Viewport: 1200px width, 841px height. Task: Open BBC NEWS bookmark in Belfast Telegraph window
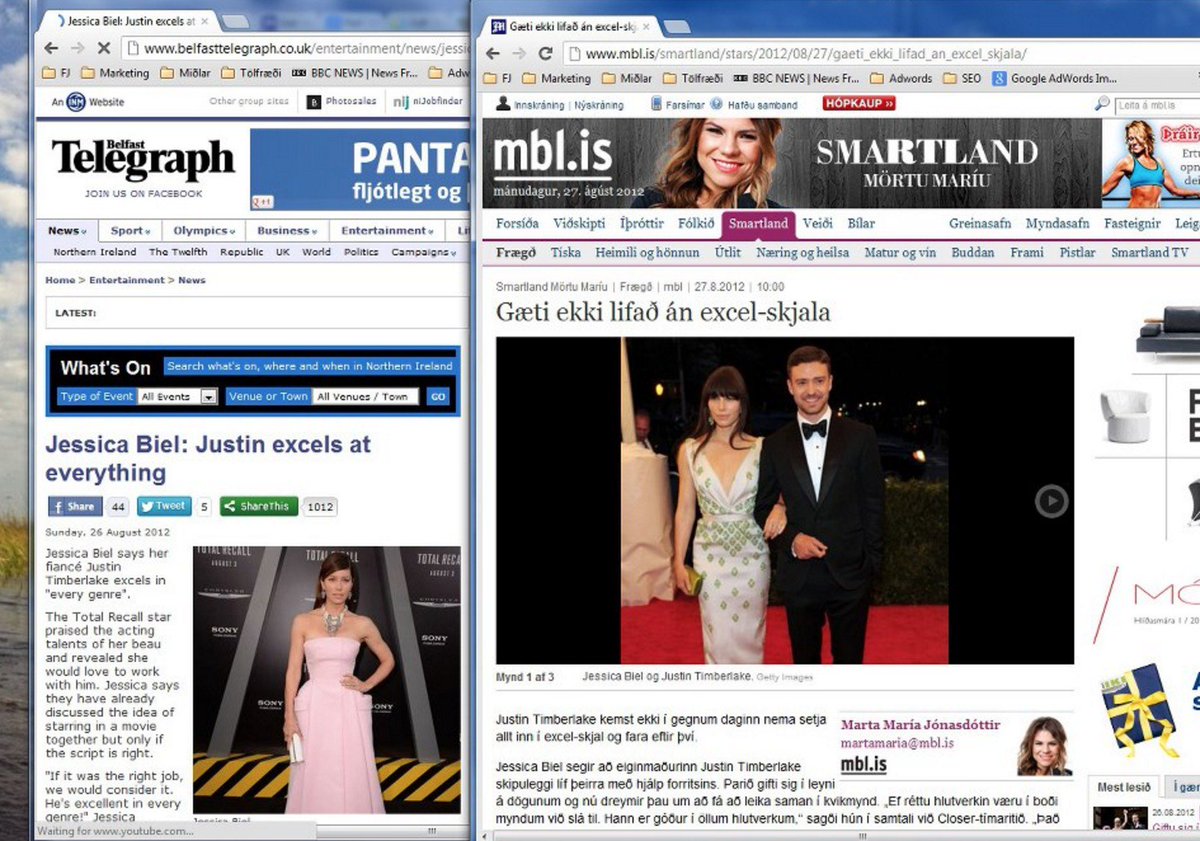click(355, 73)
